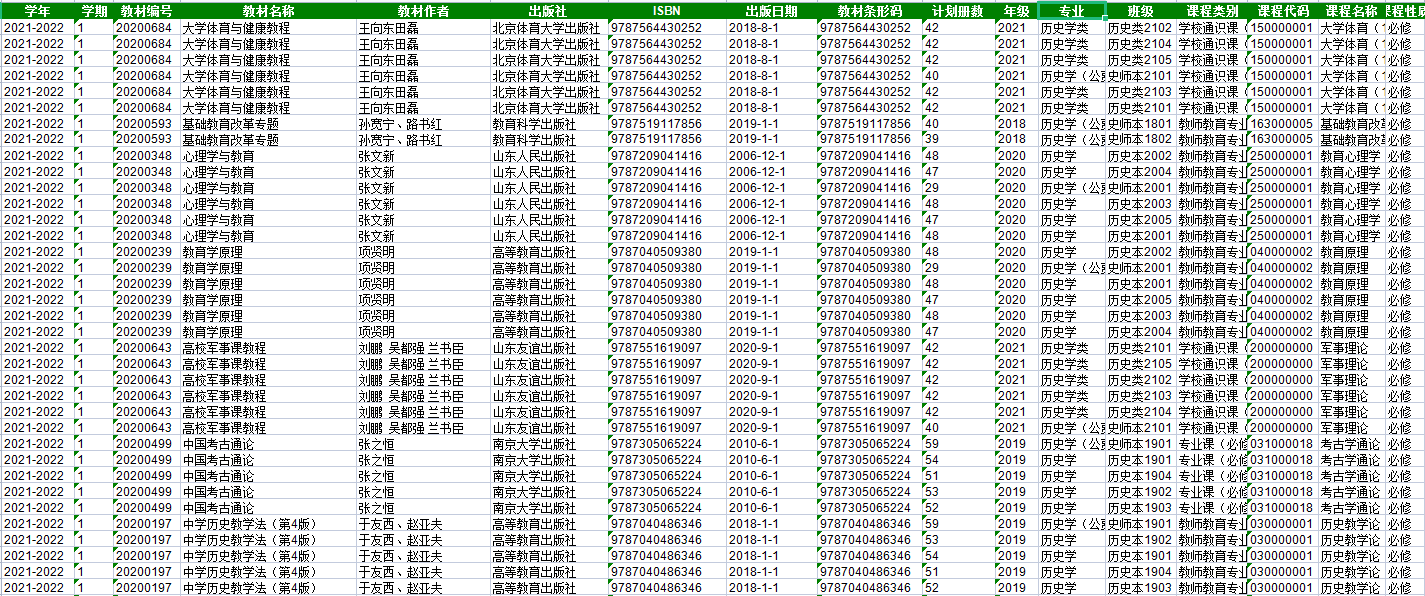Select the class cell 史师本1802
Screen dimensions: 1425x596
1140,140
